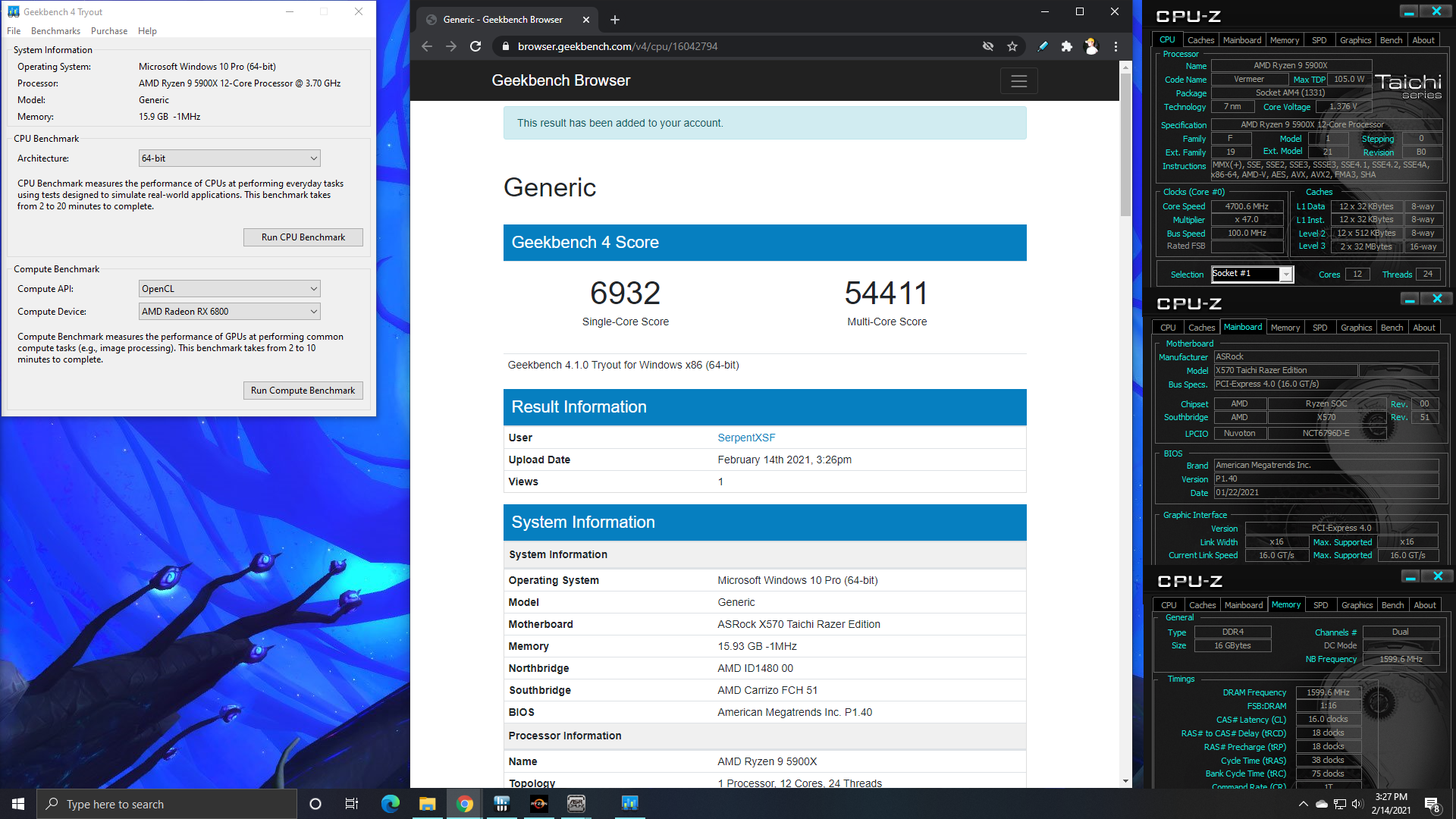
Task: Click the padlock site info icon
Action: (505, 46)
